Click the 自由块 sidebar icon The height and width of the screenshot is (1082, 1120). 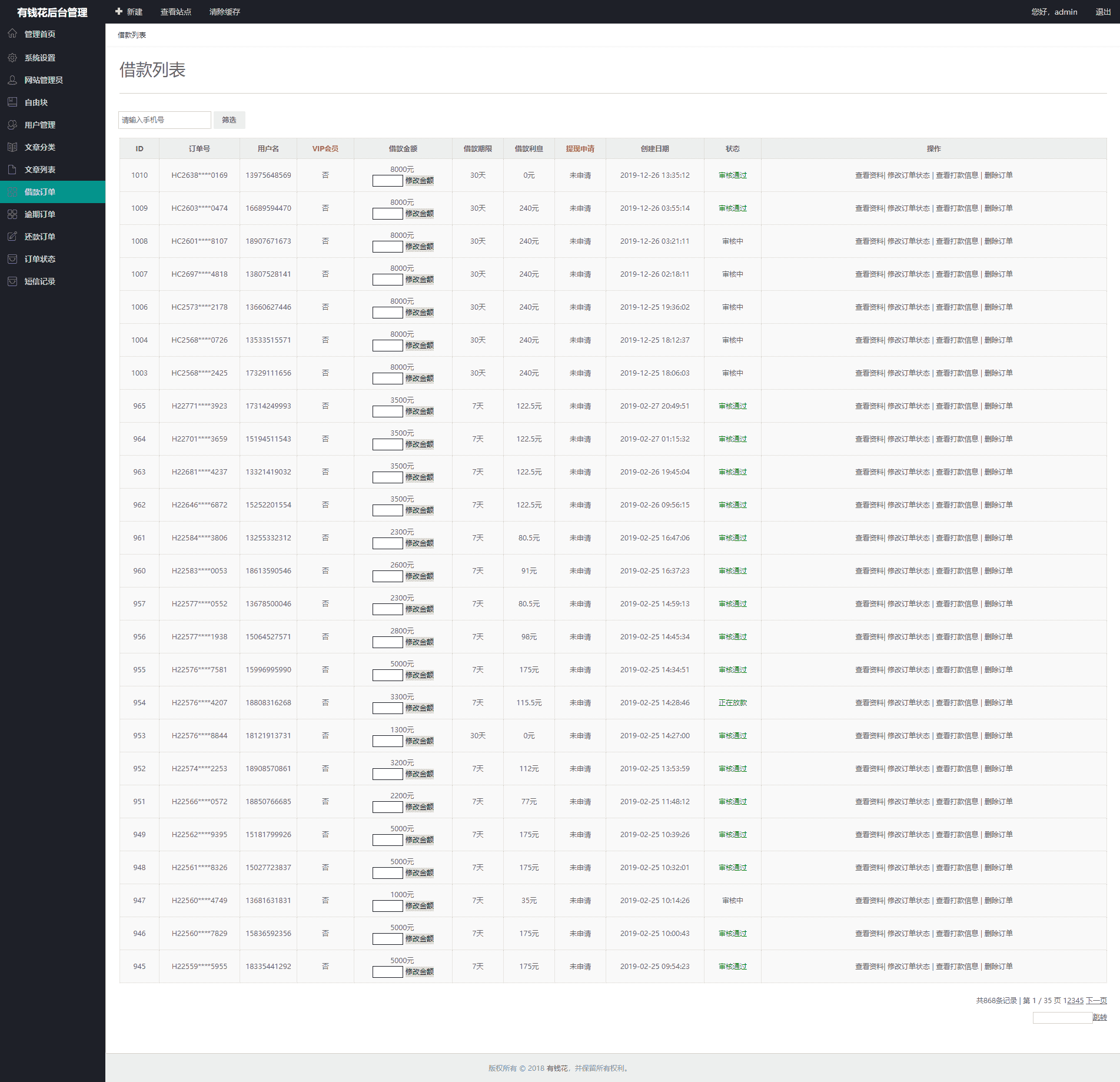click(x=12, y=102)
